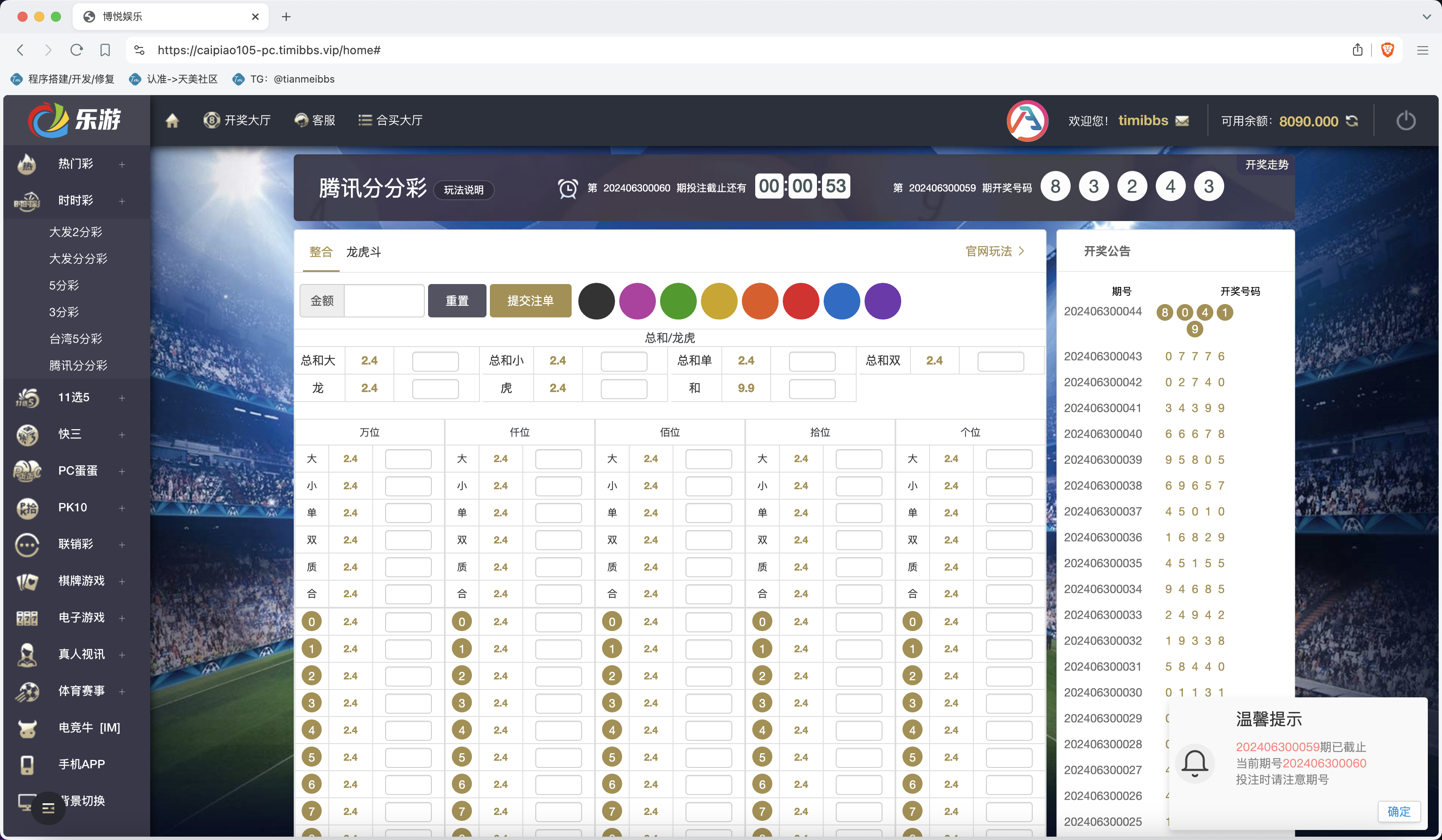
Task: Reload the browser page
Action: click(76, 50)
